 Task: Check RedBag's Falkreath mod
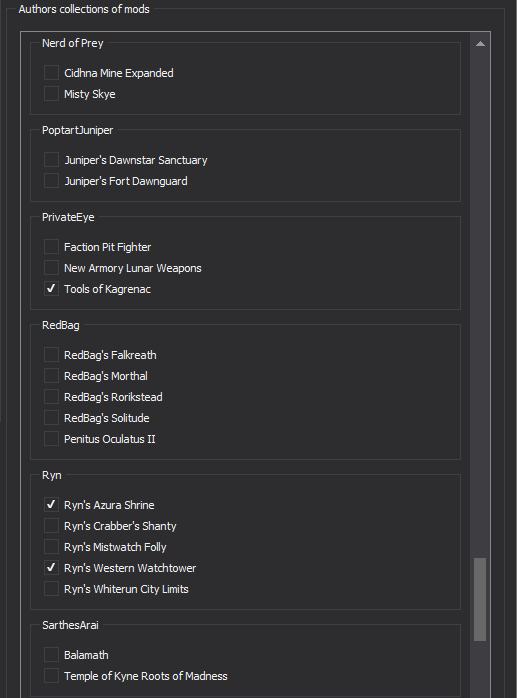(x=51, y=354)
